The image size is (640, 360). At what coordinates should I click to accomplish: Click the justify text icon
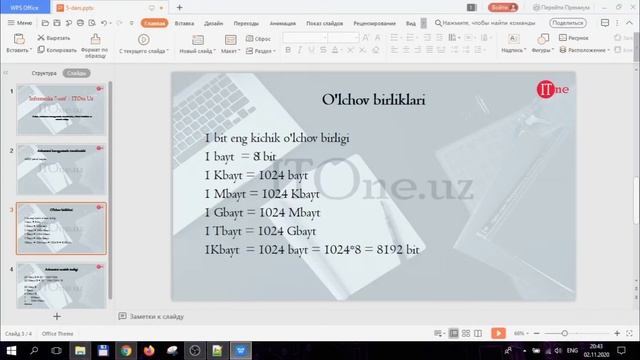click(x=429, y=50)
